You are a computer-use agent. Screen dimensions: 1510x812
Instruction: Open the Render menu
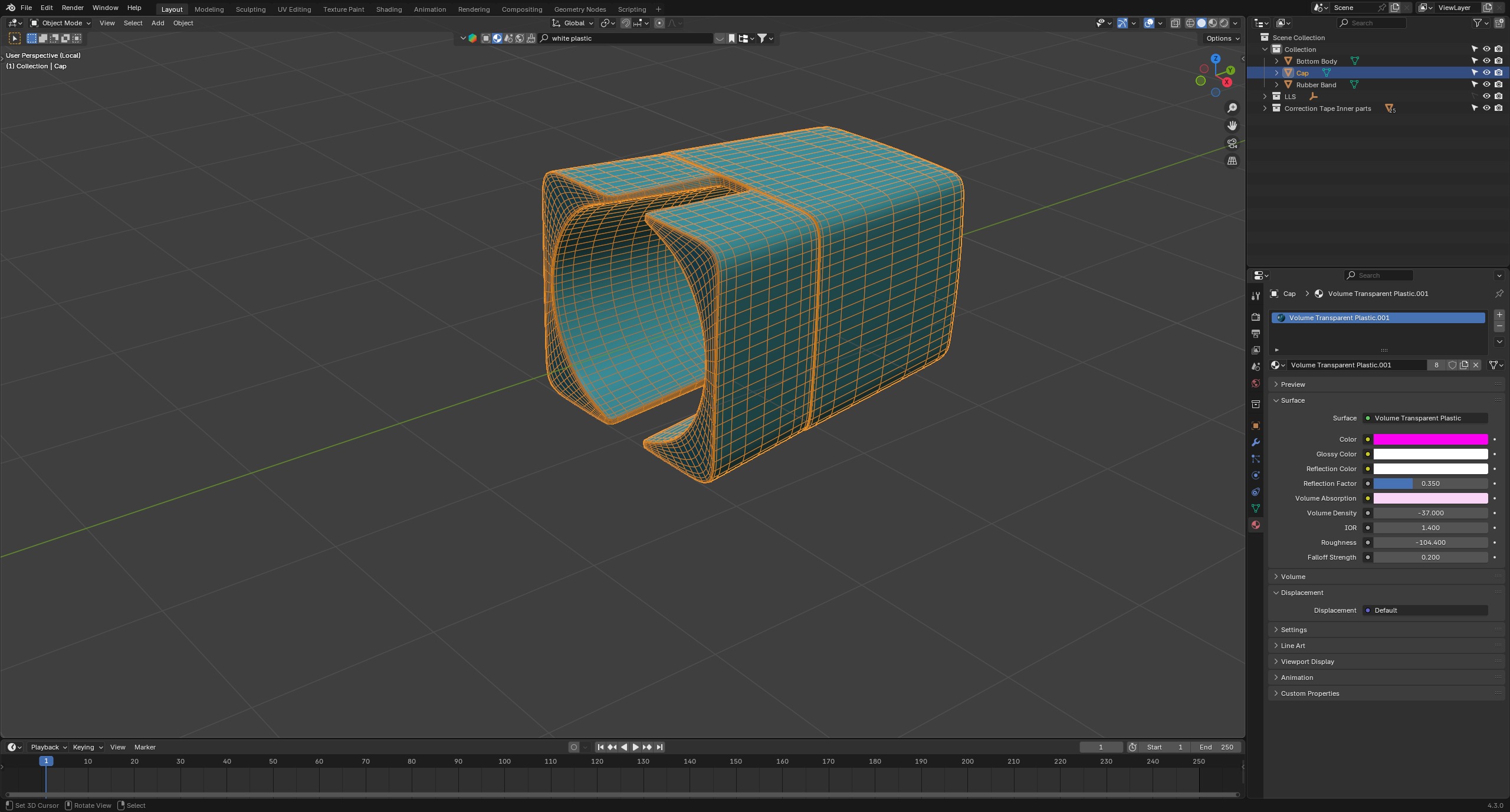tap(73, 8)
